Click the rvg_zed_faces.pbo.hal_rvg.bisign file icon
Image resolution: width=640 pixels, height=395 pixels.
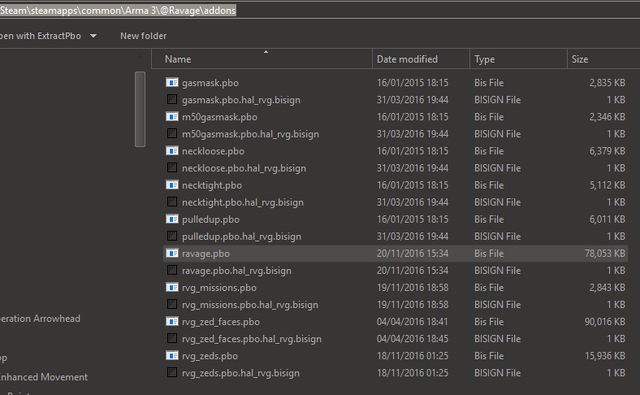pos(172,339)
